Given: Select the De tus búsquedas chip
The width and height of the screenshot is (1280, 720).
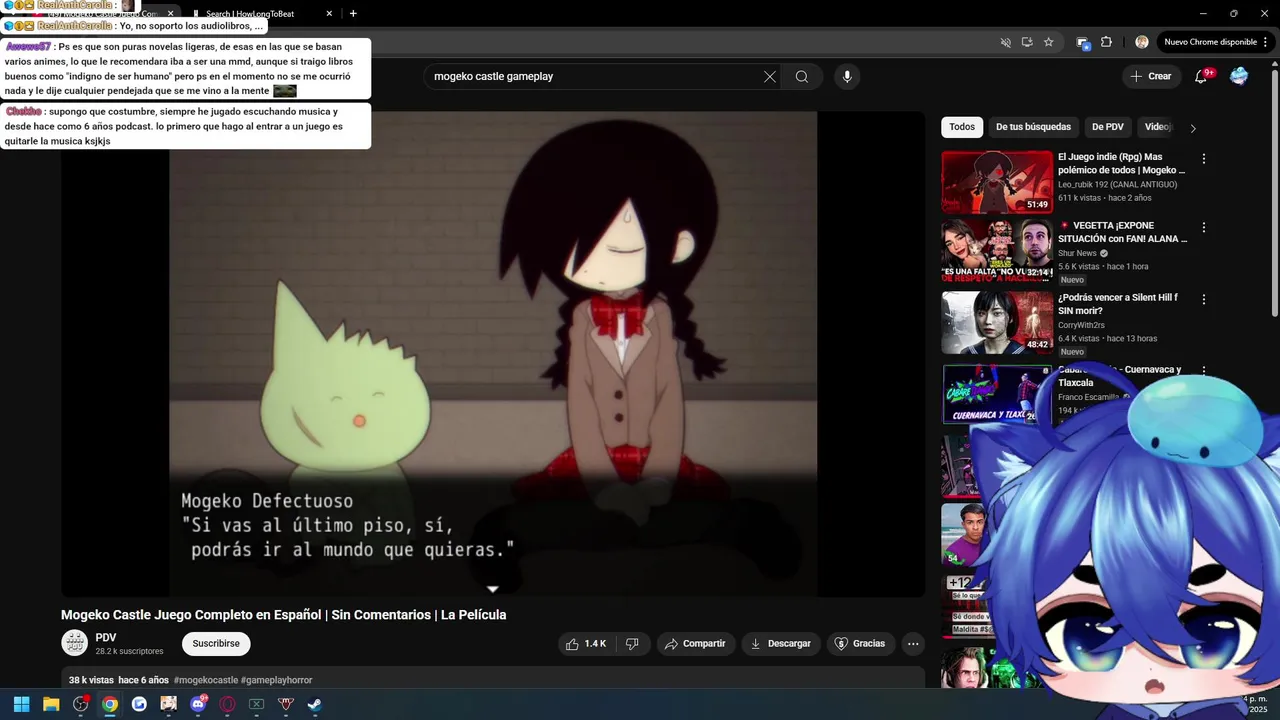Looking at the screenshot, I should 1033,127.
